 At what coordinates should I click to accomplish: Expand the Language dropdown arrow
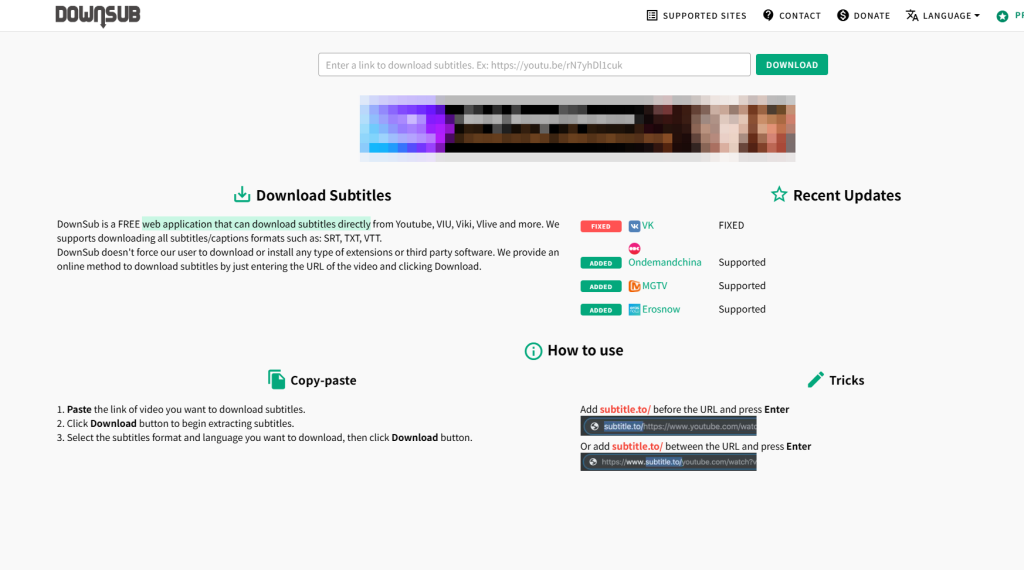tap(977, 16)
